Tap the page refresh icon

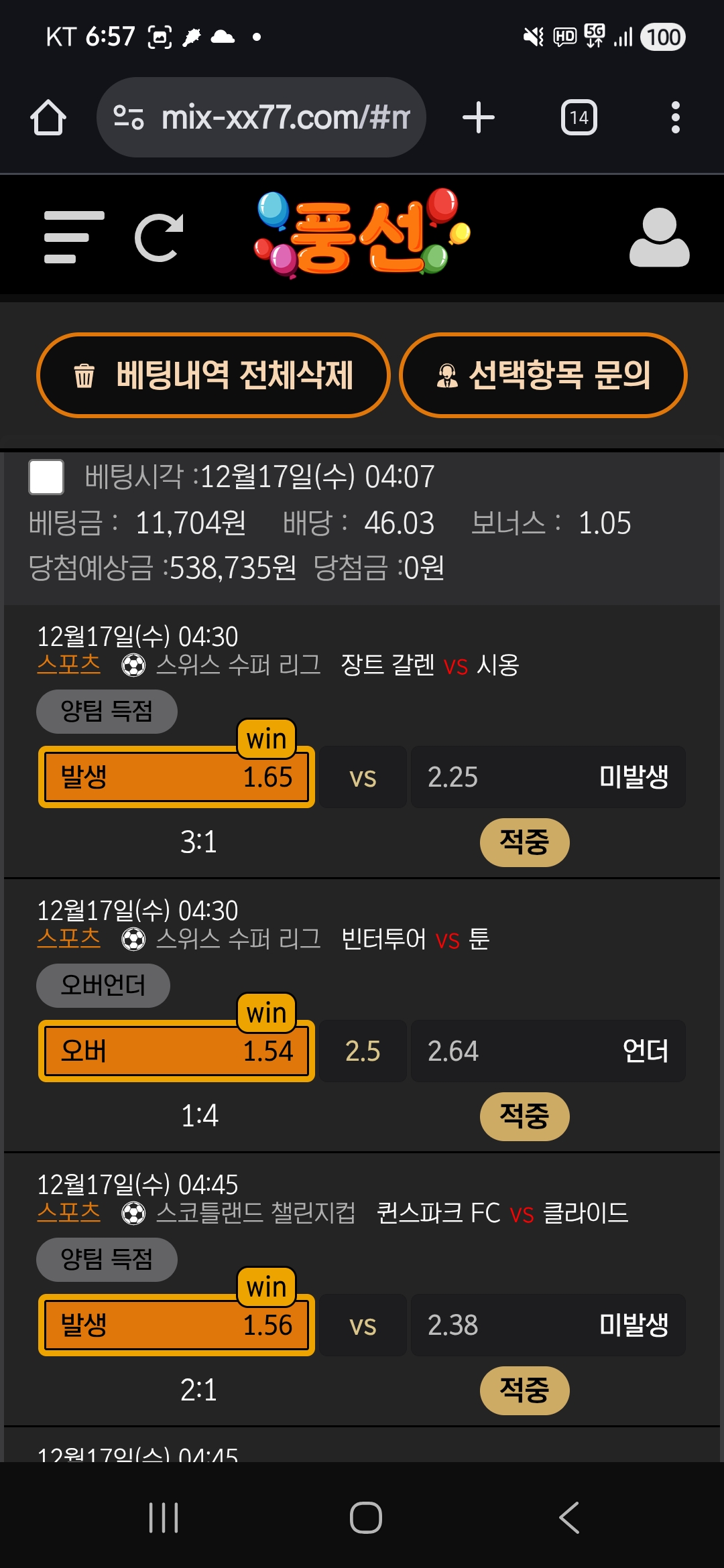(x=160, y=237)
